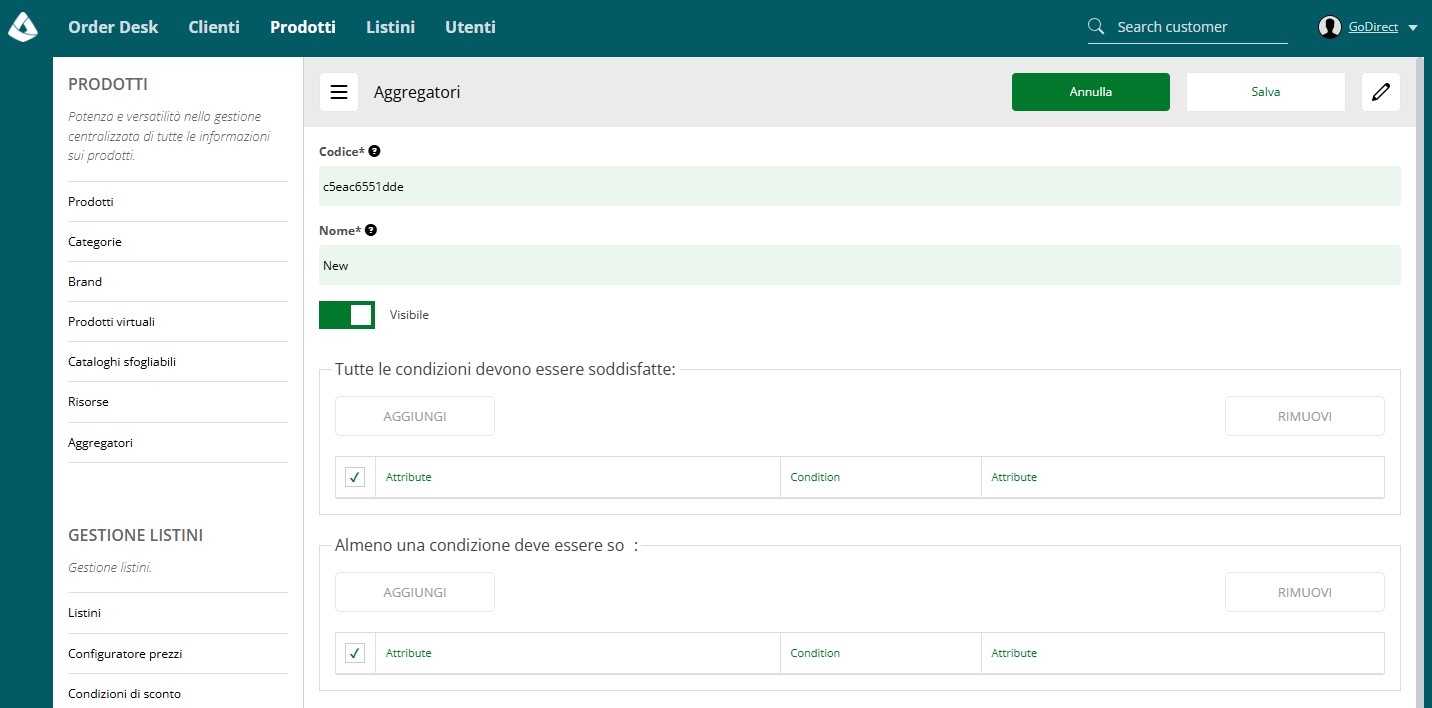Image resolution: width=1432 pixels, height=708 pixels.
Task: Open the Prodotti top menu
Action: [x=303, y=27]
